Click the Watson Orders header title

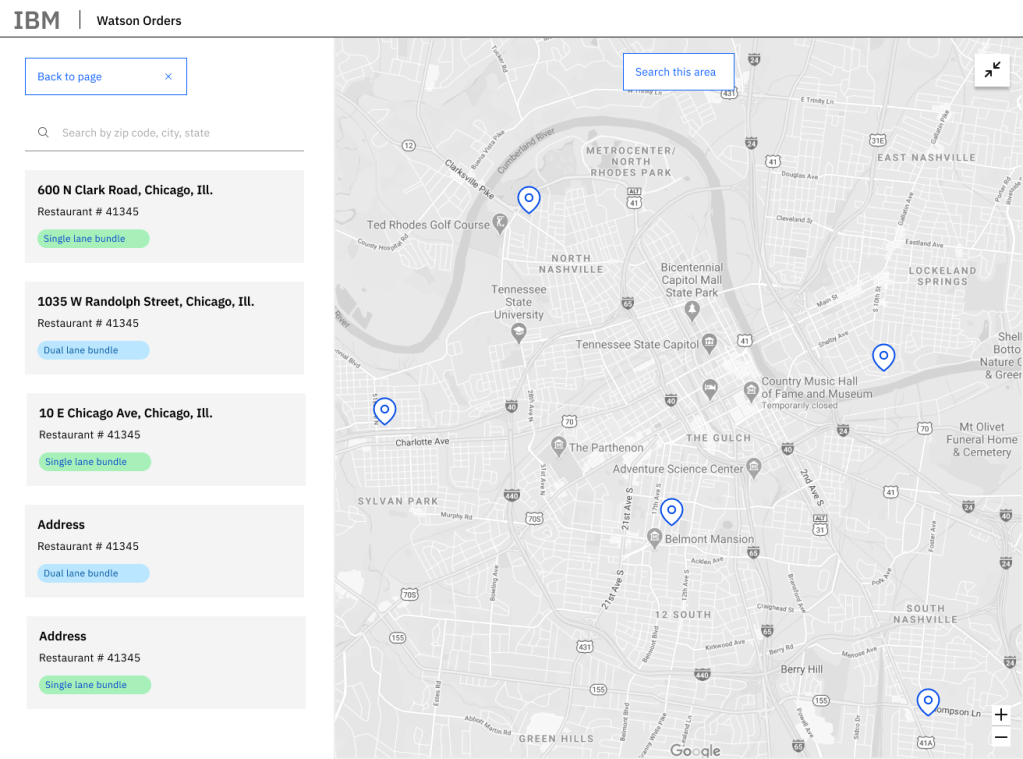tap(139, 21)
